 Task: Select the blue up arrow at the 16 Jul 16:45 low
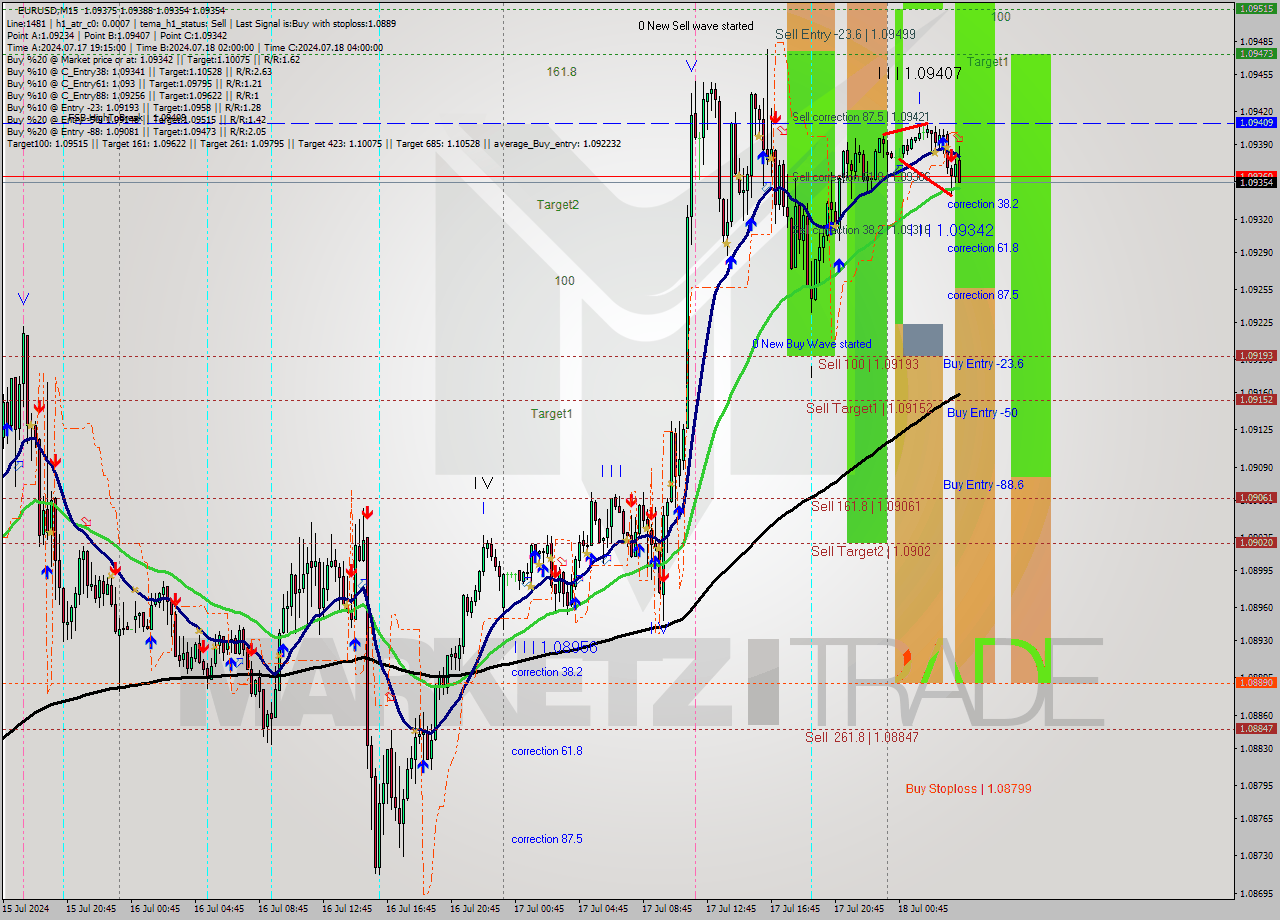[x=423, y=766]
